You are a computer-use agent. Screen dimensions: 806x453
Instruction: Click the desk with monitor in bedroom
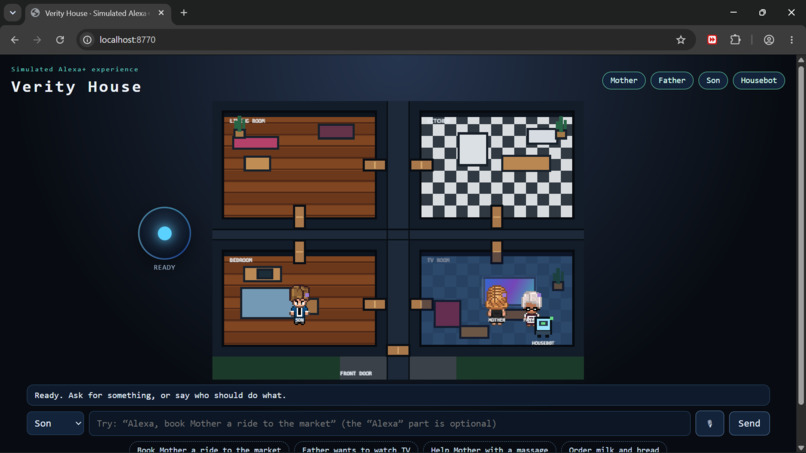(263, 274)
